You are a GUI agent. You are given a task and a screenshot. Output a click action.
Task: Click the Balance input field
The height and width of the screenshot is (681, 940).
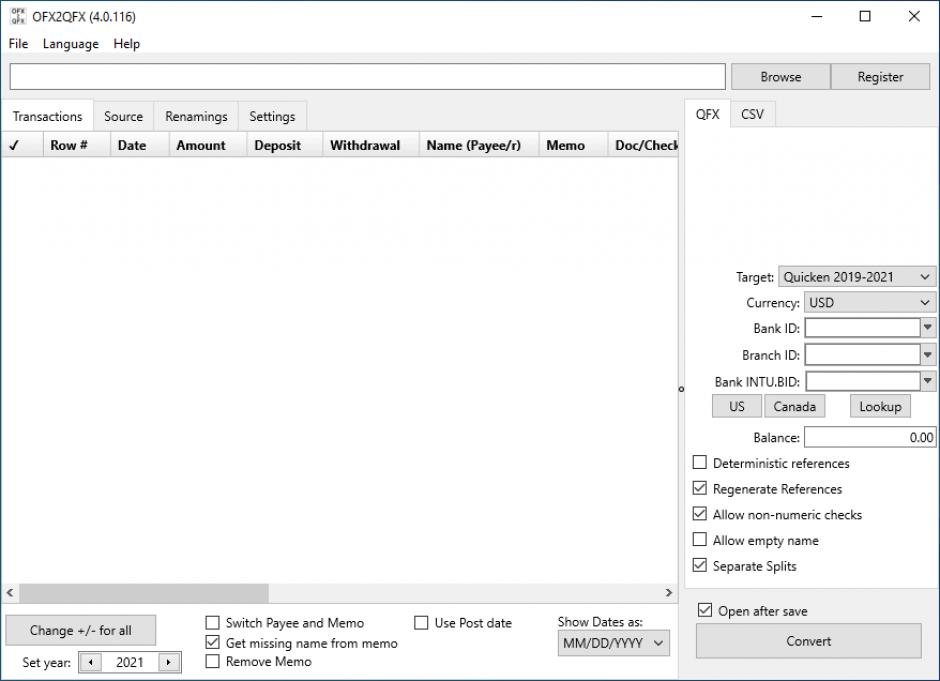(869, 437)
